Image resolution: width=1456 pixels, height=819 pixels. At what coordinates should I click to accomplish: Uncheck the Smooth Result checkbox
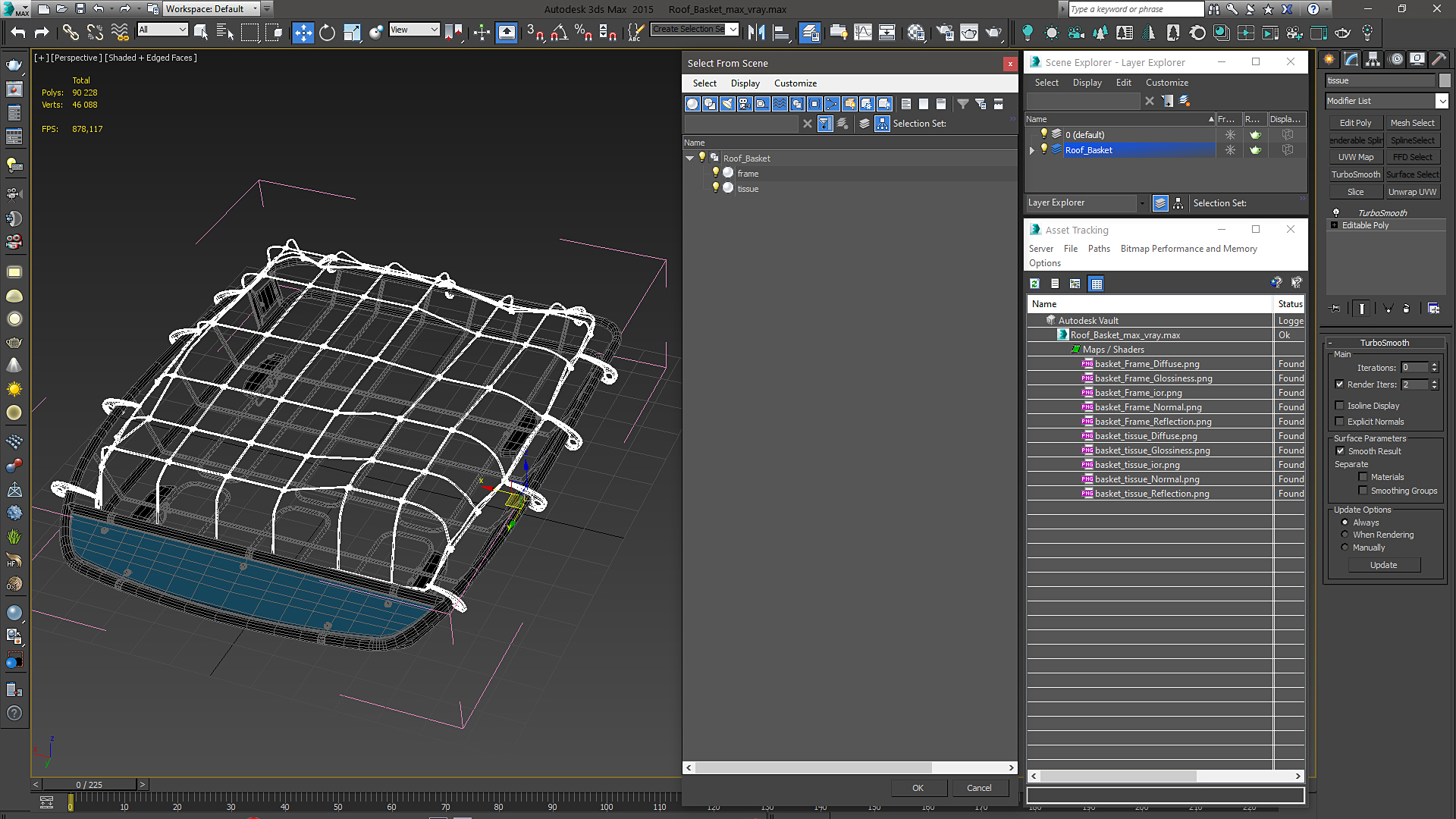click(1339, 451)
